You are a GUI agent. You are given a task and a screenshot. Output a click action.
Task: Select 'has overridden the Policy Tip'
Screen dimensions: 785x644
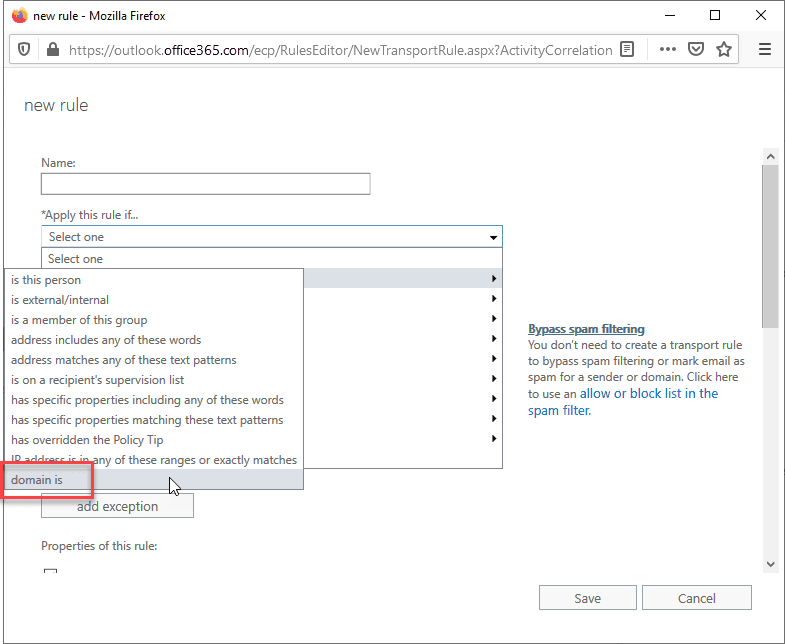[87, 440]
